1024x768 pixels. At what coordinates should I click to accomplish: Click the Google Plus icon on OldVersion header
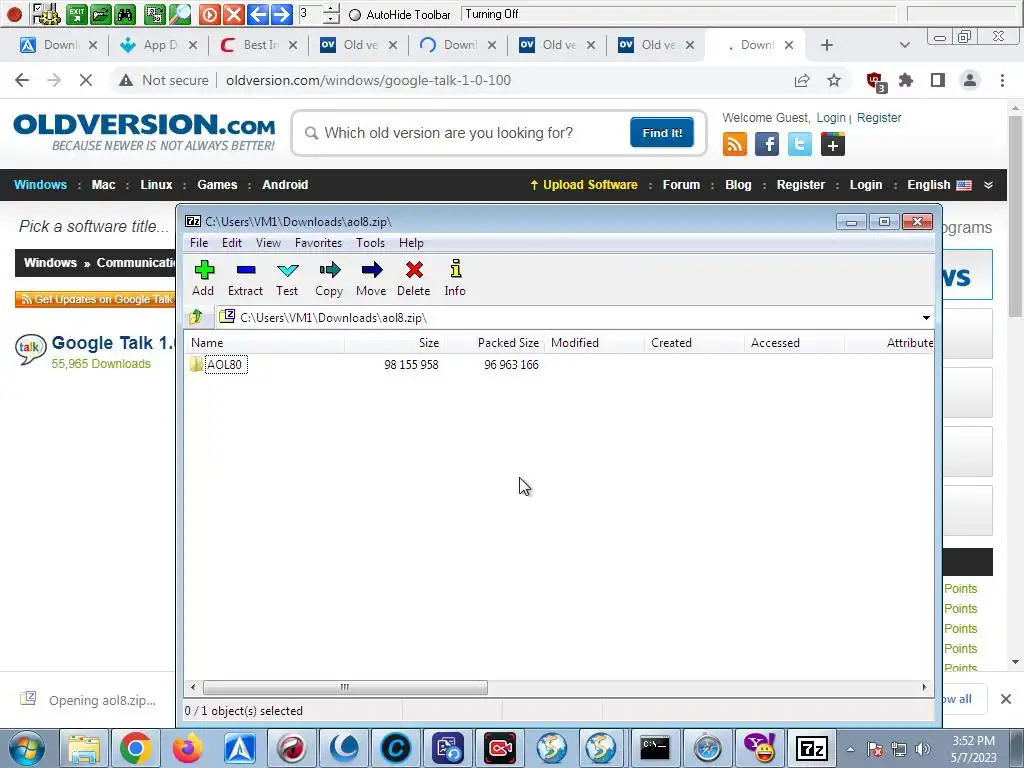click(x=833, y=144)
